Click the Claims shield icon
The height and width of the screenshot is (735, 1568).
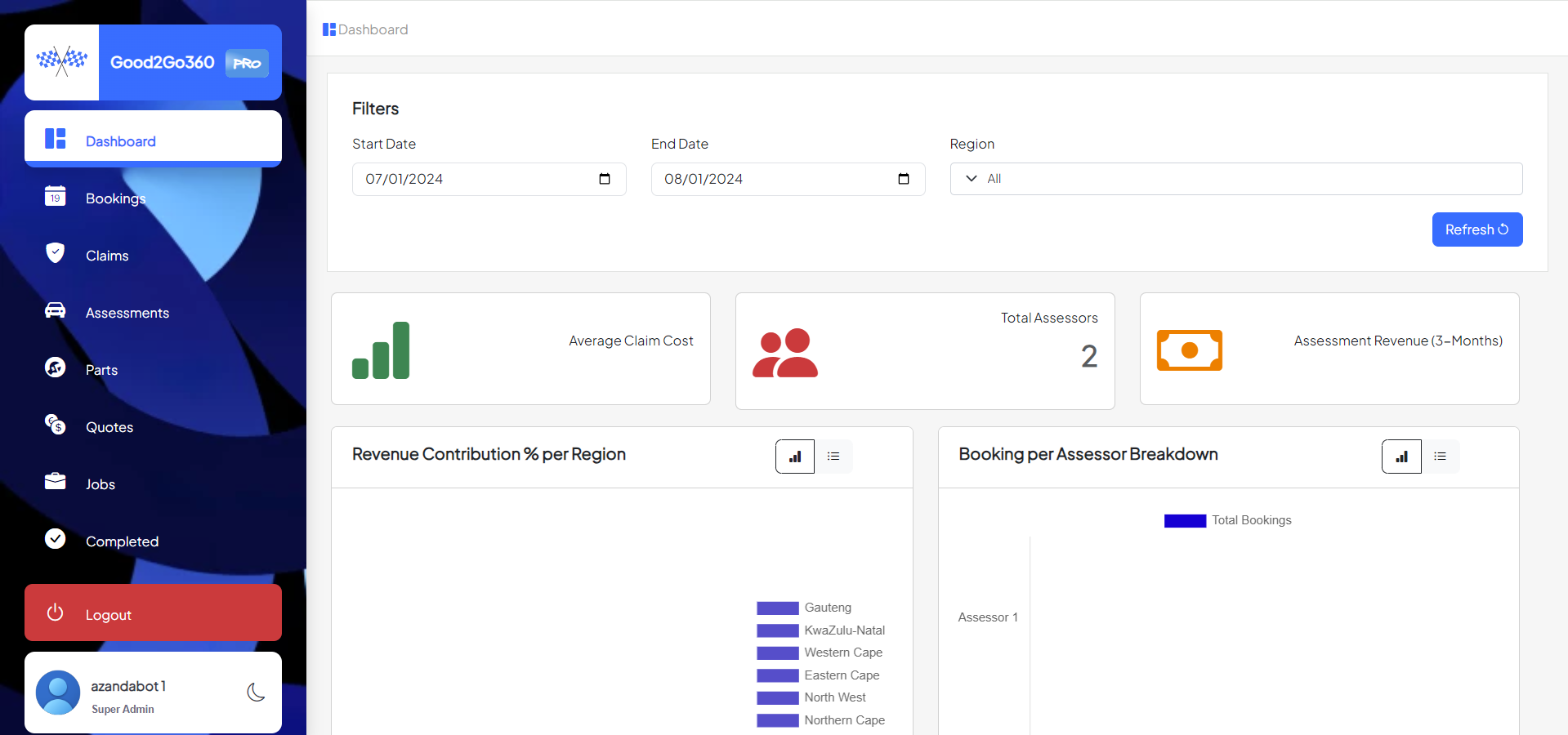click(x=55, y=252)
